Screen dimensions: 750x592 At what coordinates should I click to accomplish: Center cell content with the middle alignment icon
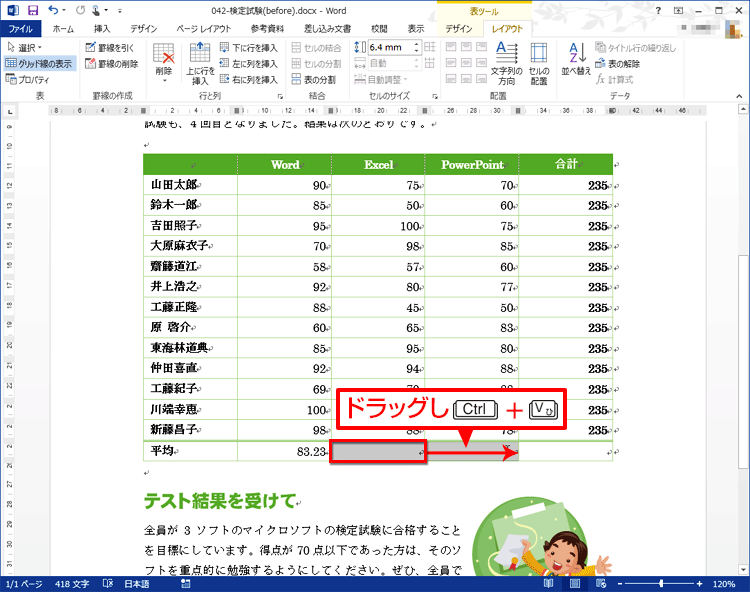click(x=466, y=63)
